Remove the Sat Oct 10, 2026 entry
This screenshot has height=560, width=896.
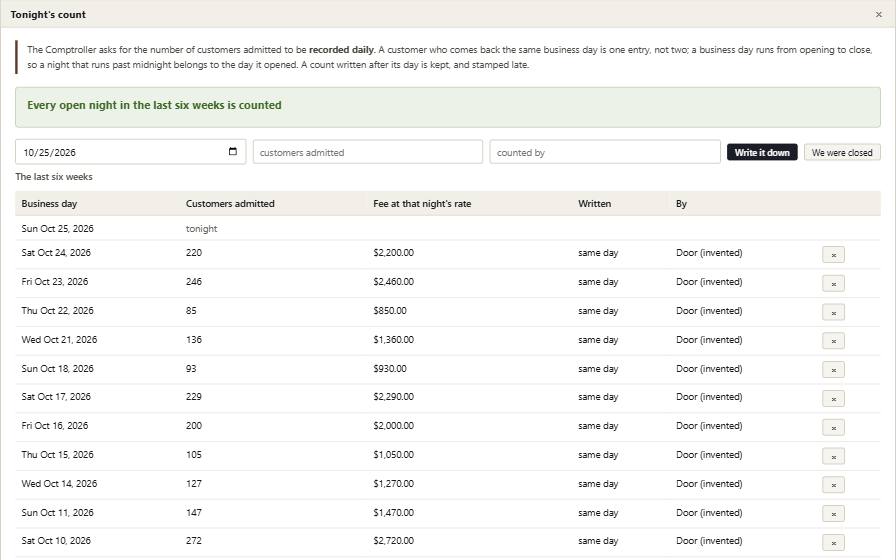pos(833,542)
